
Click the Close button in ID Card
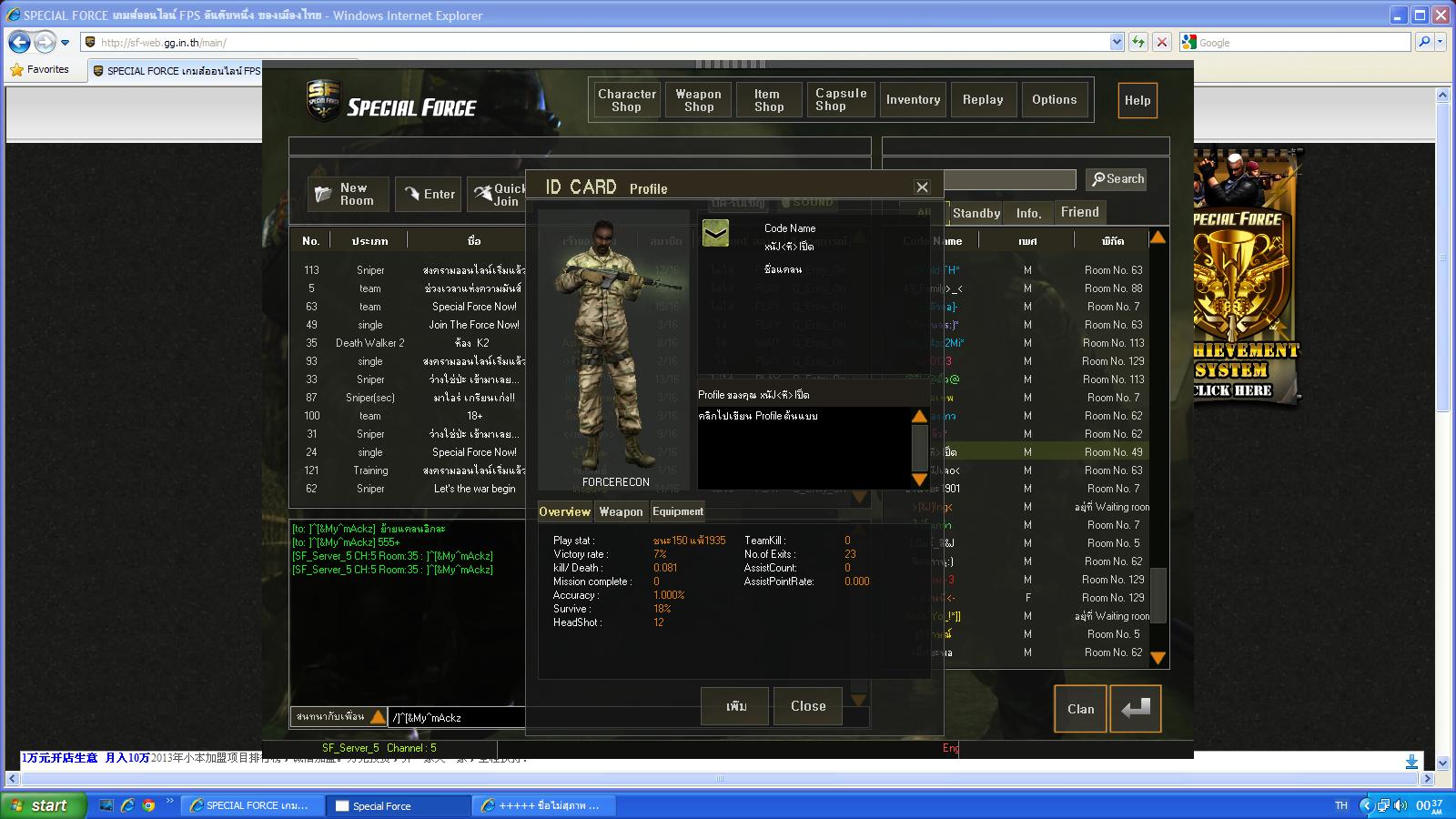coord(808,706)
